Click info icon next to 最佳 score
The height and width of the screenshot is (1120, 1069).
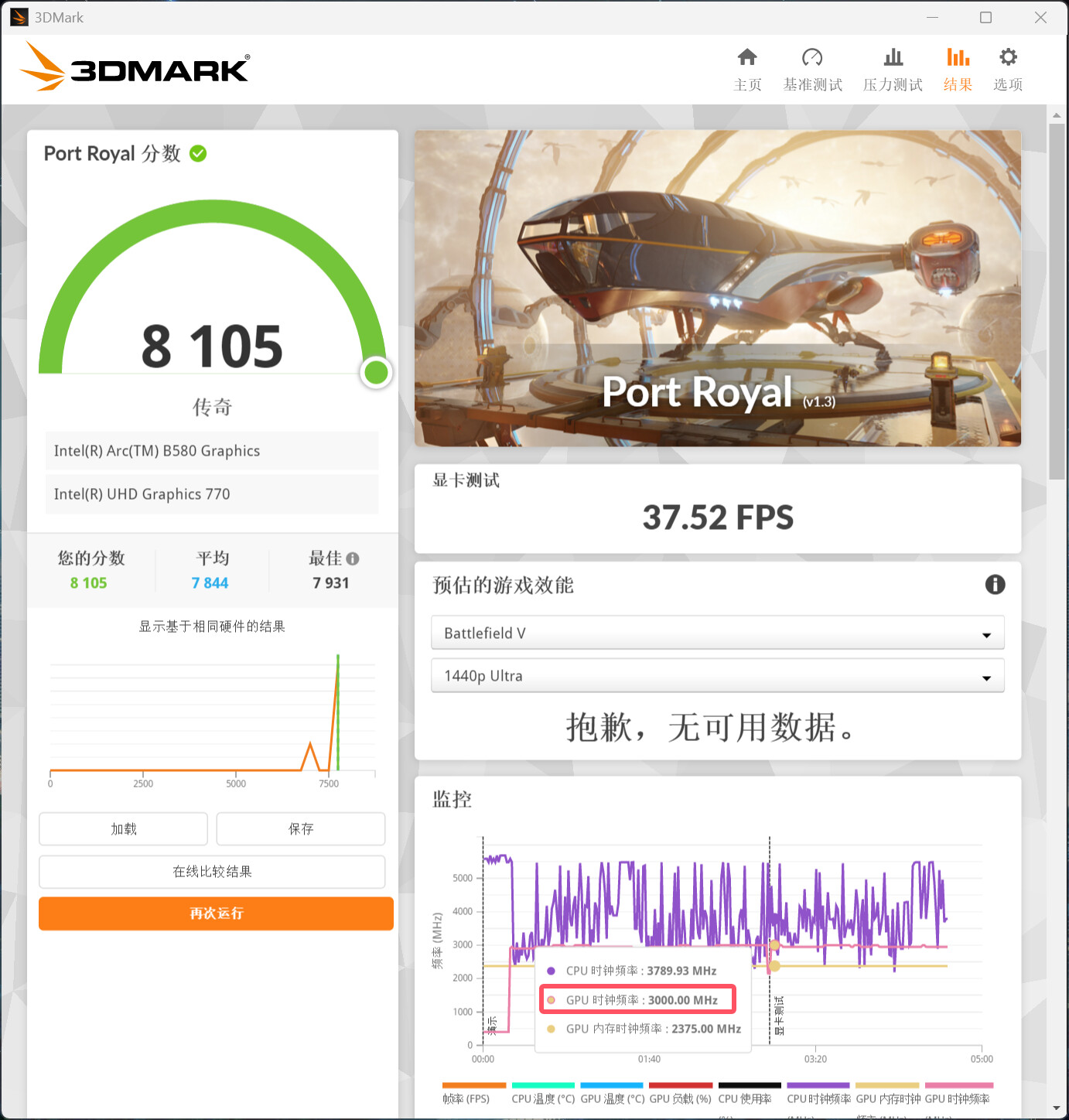point(353,558)
